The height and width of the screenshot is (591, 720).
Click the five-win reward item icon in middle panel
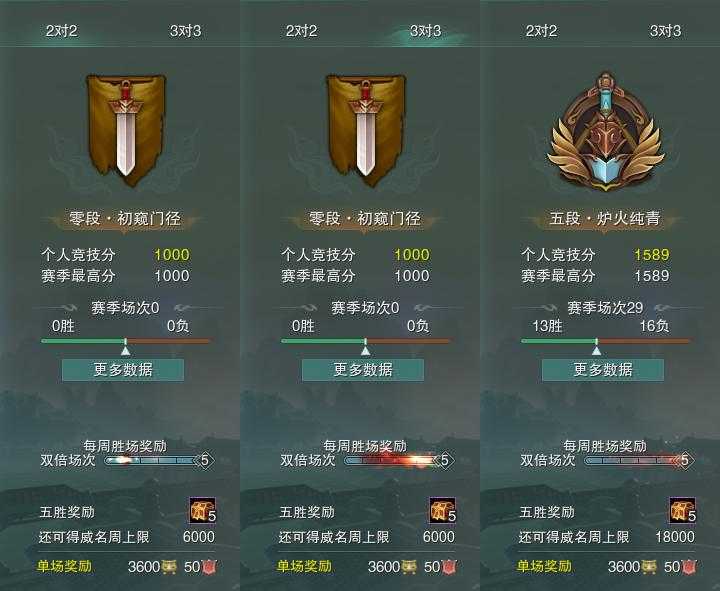(x=443, y=510)
